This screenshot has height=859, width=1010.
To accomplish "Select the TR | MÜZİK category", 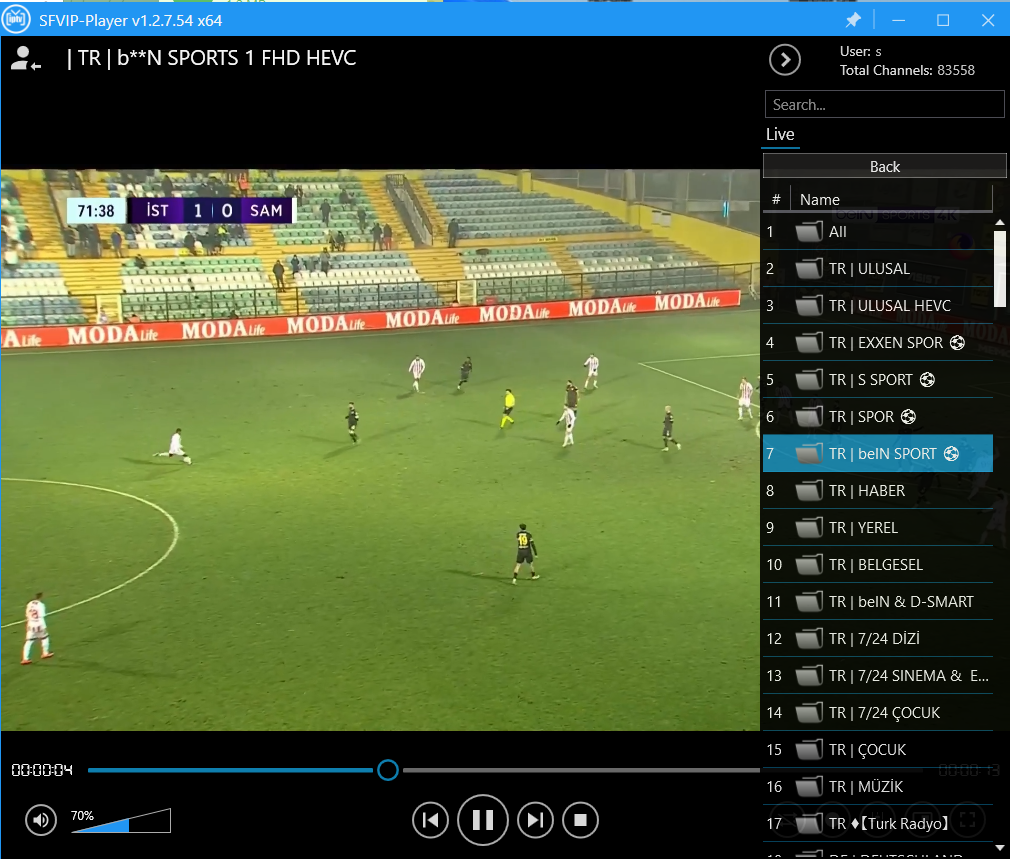I will 877,787.
